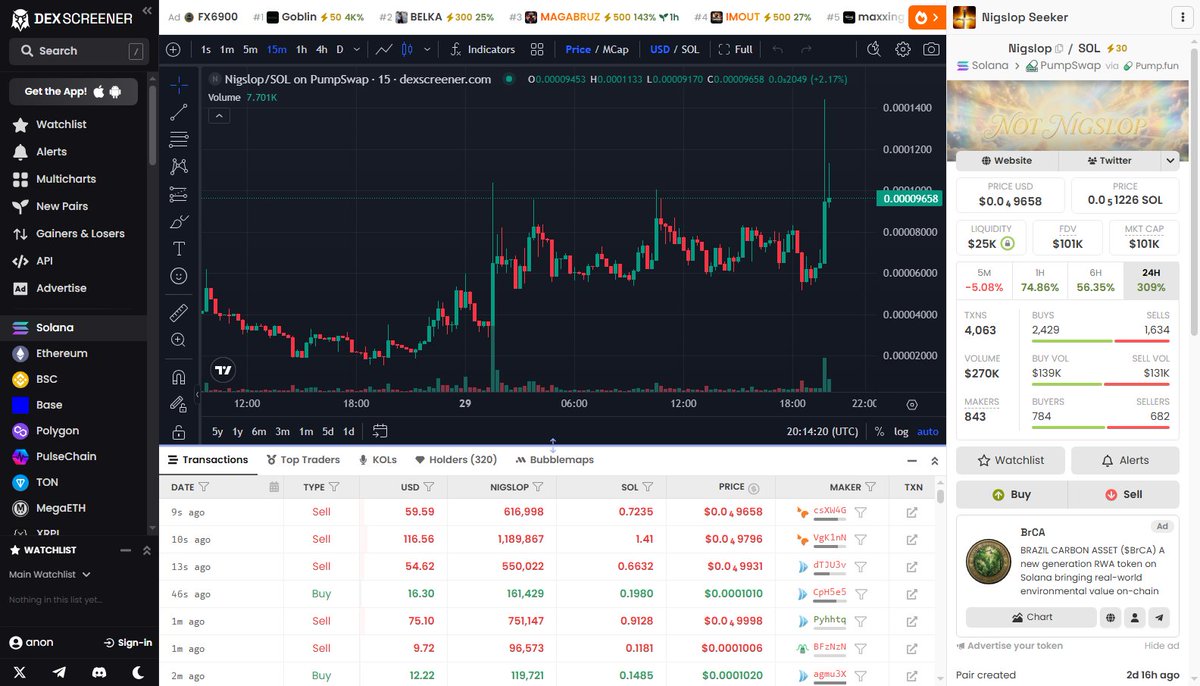Open the chart layout templates grid
This screenshot has height=686, width=1200.
[x=537, y=49]
